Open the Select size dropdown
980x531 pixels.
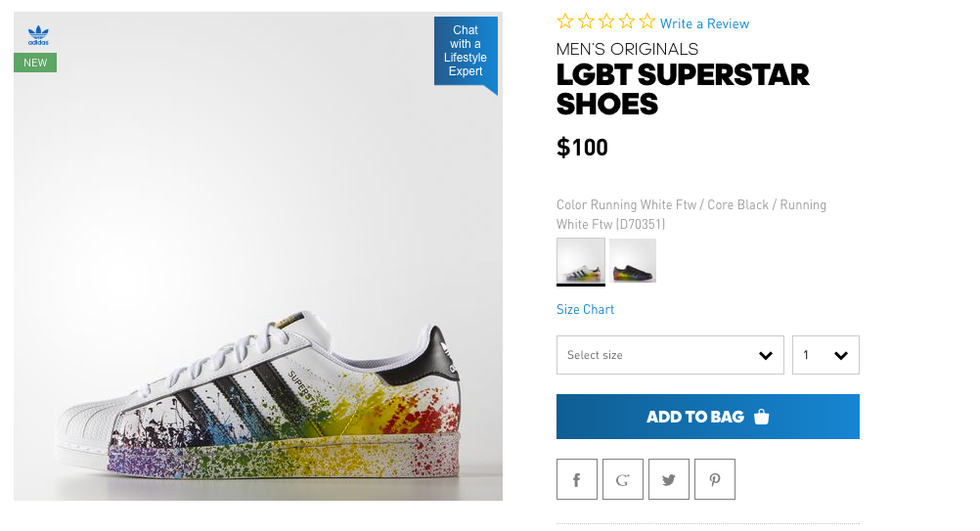(x=670, y=355)
